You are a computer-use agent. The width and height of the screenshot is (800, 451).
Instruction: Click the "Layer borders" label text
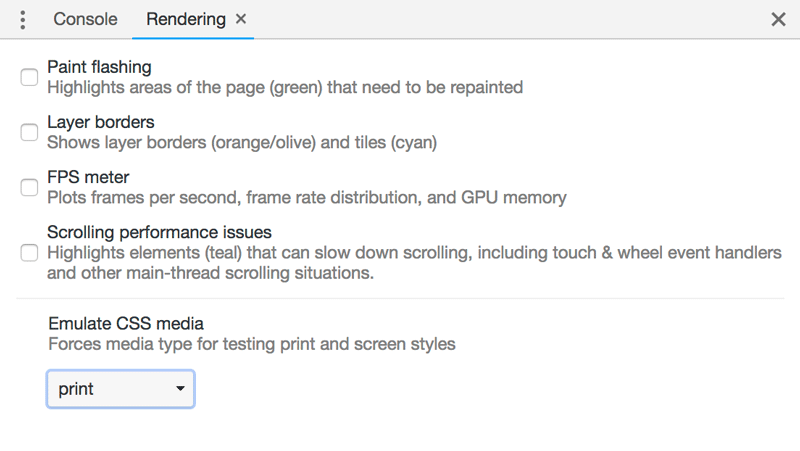coord(100,122)
